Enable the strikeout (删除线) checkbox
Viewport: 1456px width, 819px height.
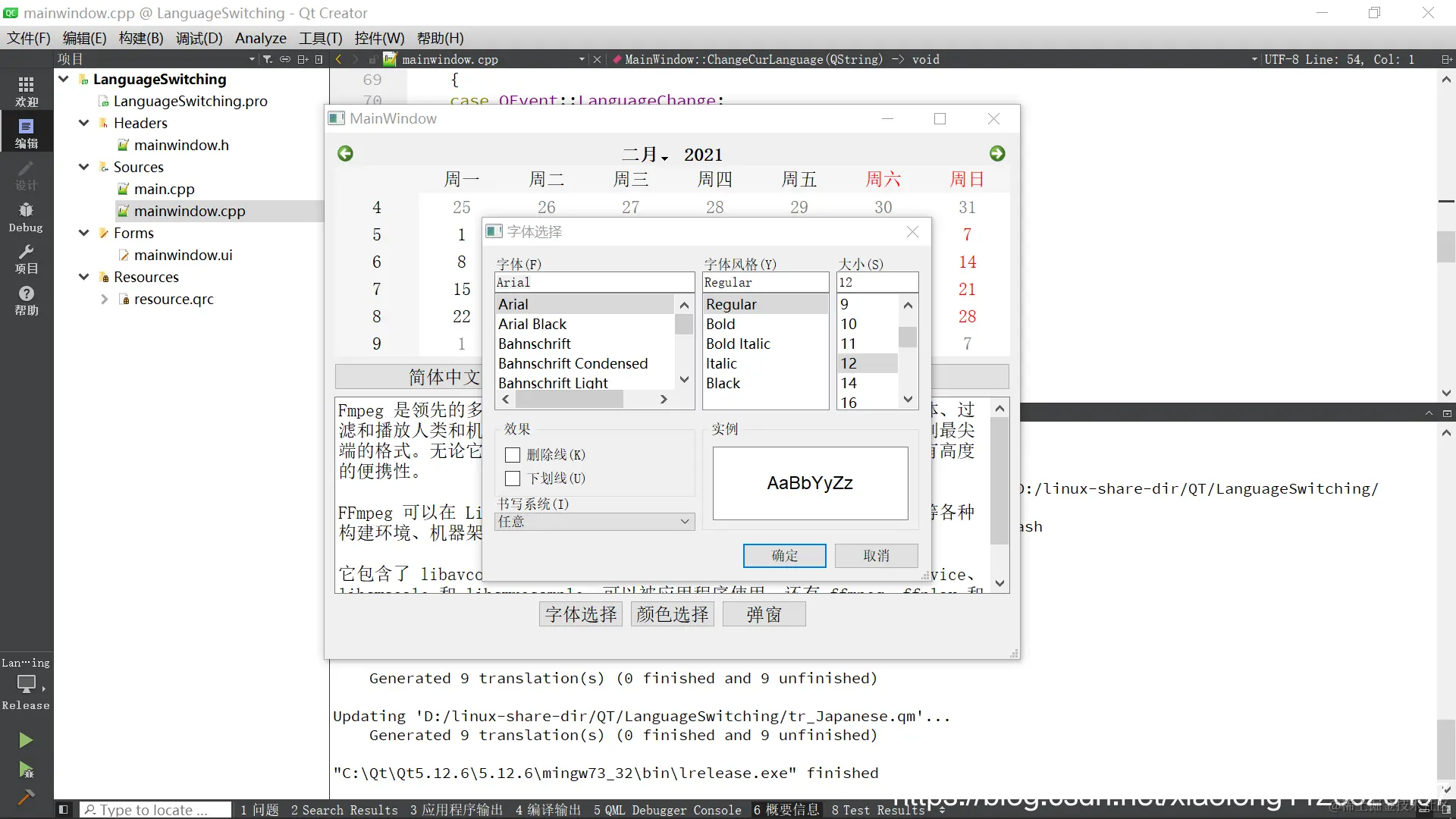tap(513, 455)
